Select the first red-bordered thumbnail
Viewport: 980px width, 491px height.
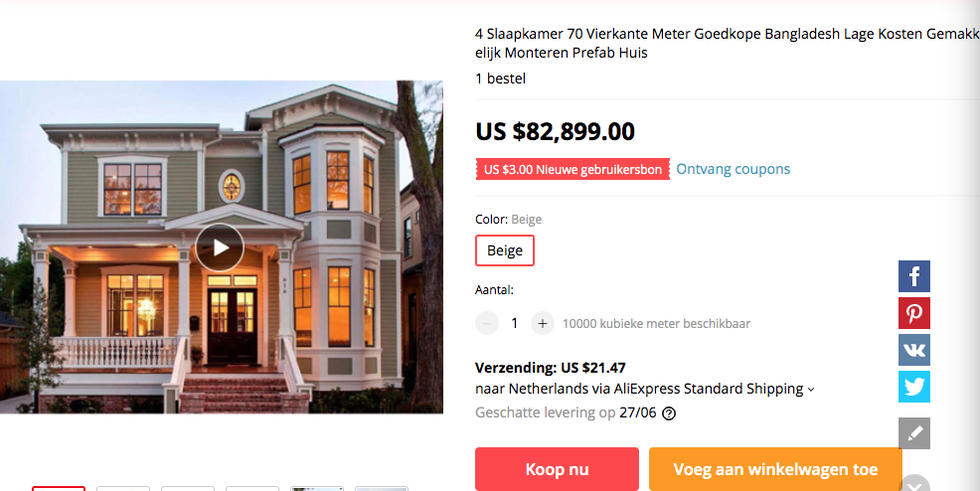point(59,489)
